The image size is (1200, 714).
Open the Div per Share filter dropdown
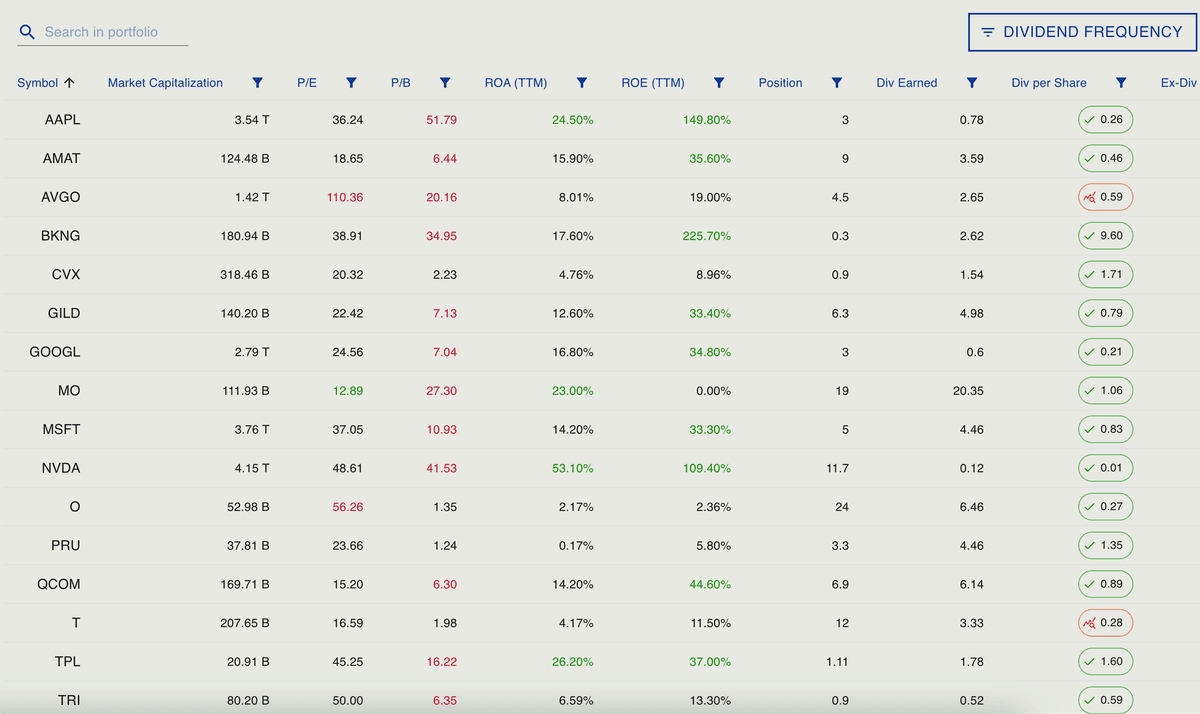click(1120, 83)
